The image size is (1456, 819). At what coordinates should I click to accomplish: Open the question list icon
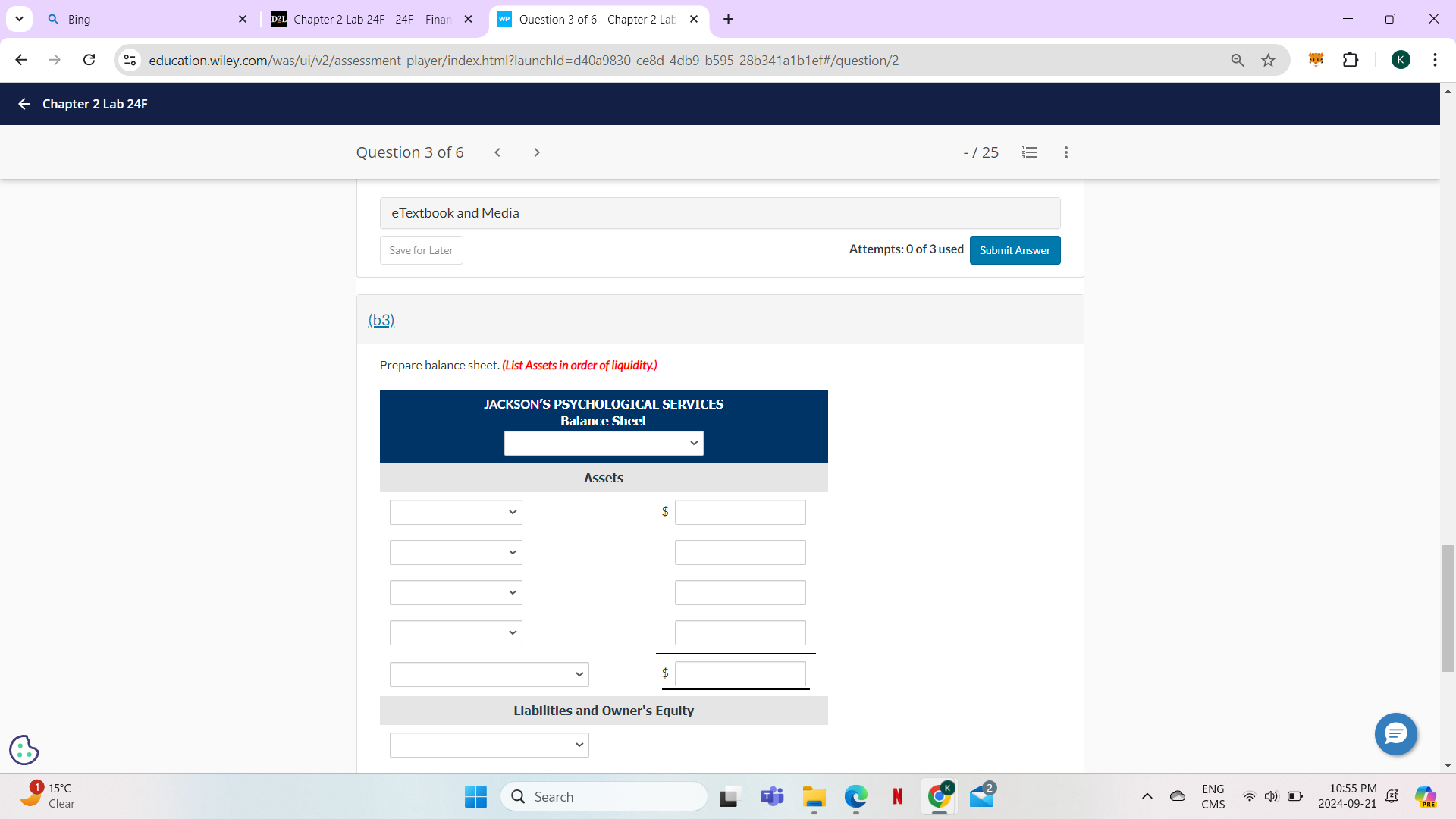coord(1029,152)
